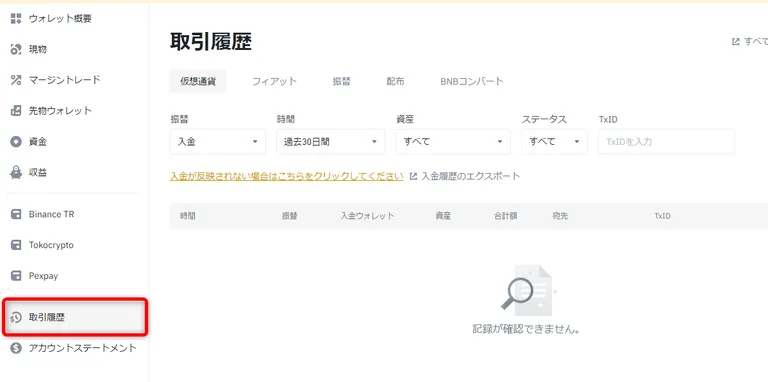Click the ウォレット概要 grid icon
This screenshot has height=382, width=768.
tap(16, 19)
